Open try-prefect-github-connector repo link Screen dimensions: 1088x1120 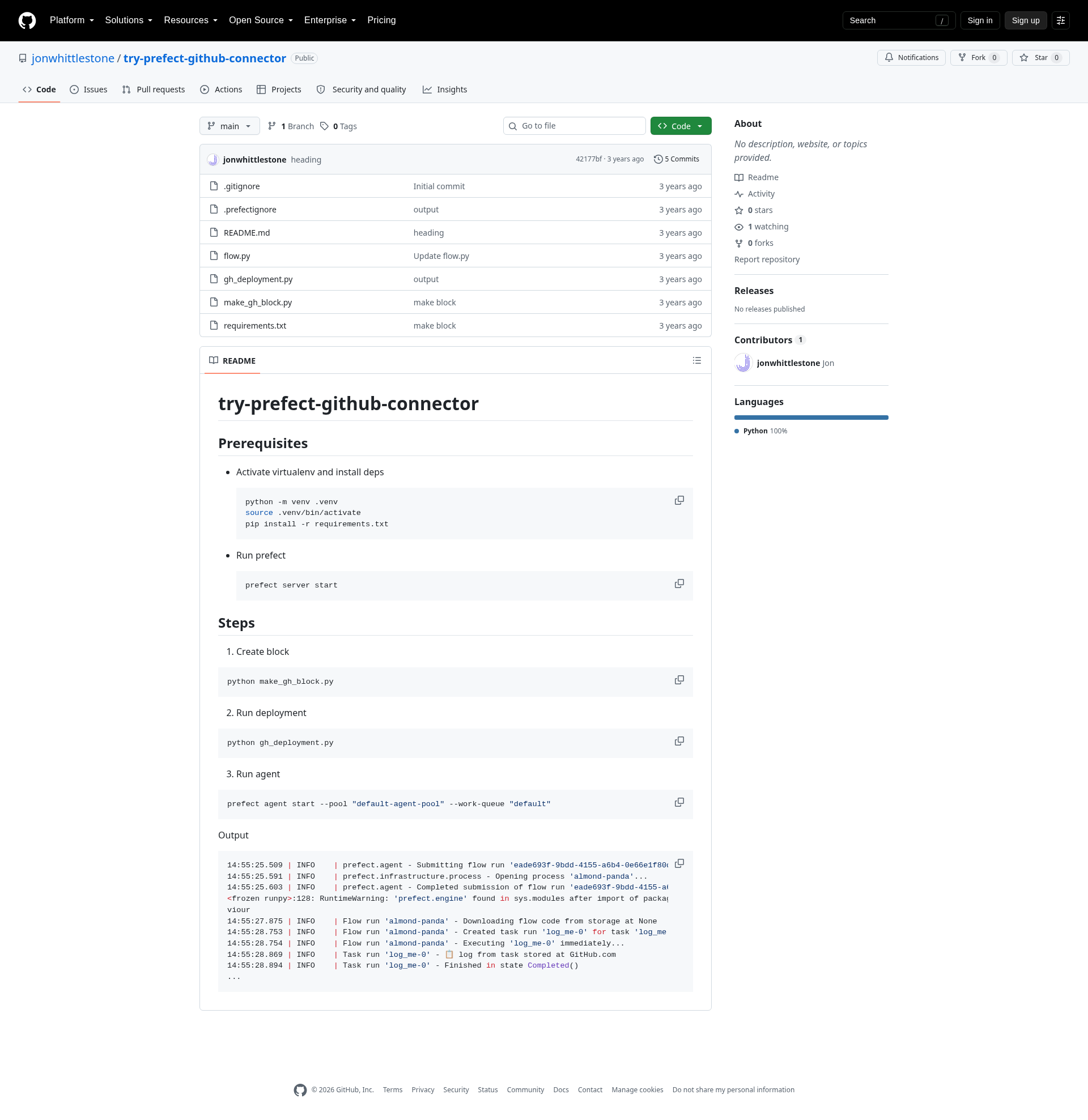coord(205,58)
